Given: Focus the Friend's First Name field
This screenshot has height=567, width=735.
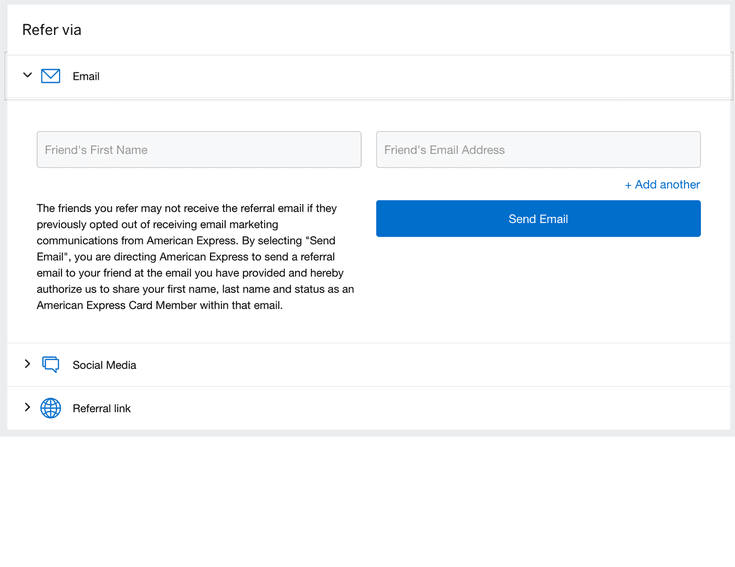Looking at the screenshot, I should tap(199, 150).
